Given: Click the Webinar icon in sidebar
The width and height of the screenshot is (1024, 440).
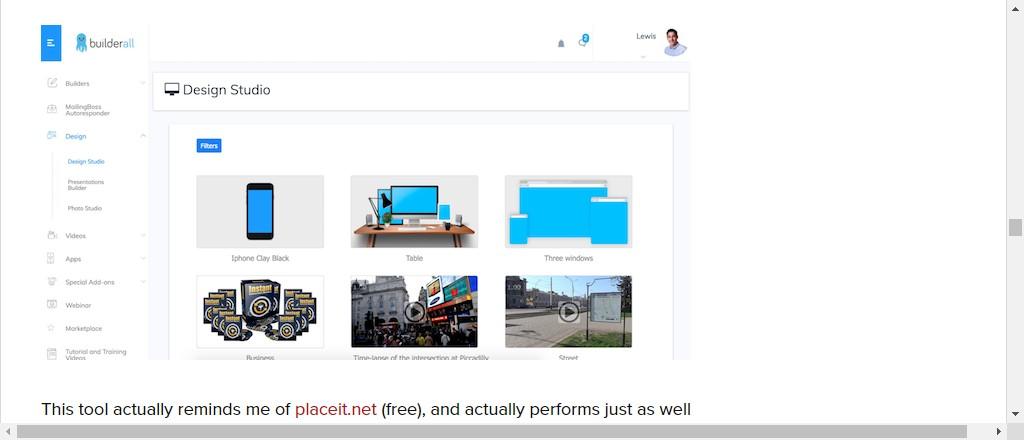Looking at the screenshot, I should tap(52, 305).
